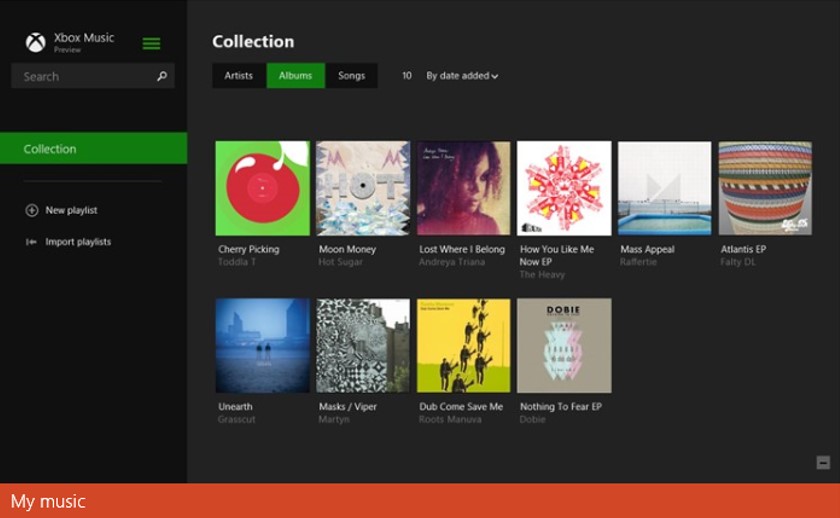Open Collection in the sidebar
840x518 pixels.
(x=93, y=148)
